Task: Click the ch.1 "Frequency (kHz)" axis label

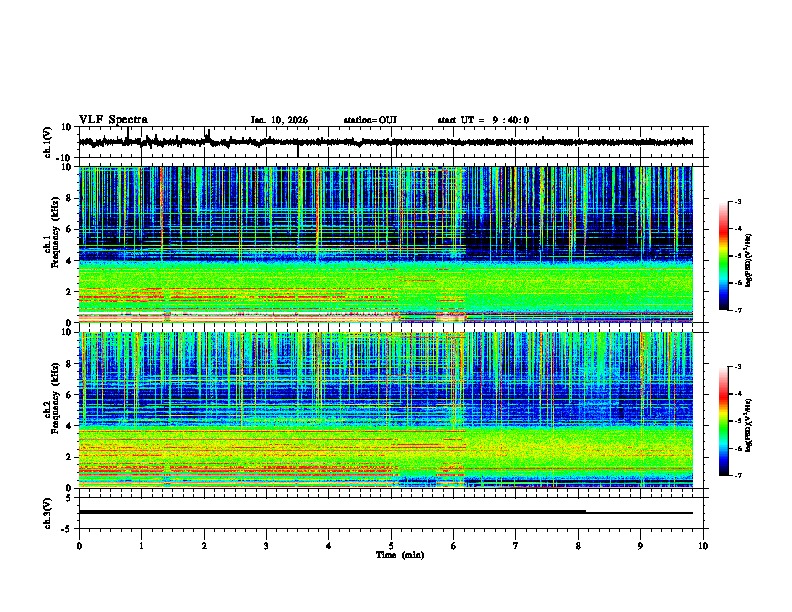Action: click(x=55, y=232)
